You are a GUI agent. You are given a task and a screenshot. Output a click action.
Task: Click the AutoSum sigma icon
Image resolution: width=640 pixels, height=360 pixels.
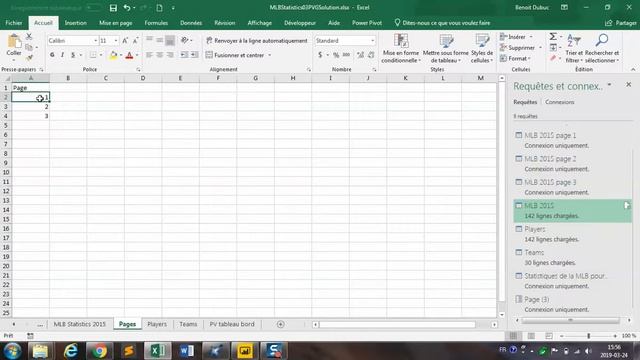(x=553, y=37)
